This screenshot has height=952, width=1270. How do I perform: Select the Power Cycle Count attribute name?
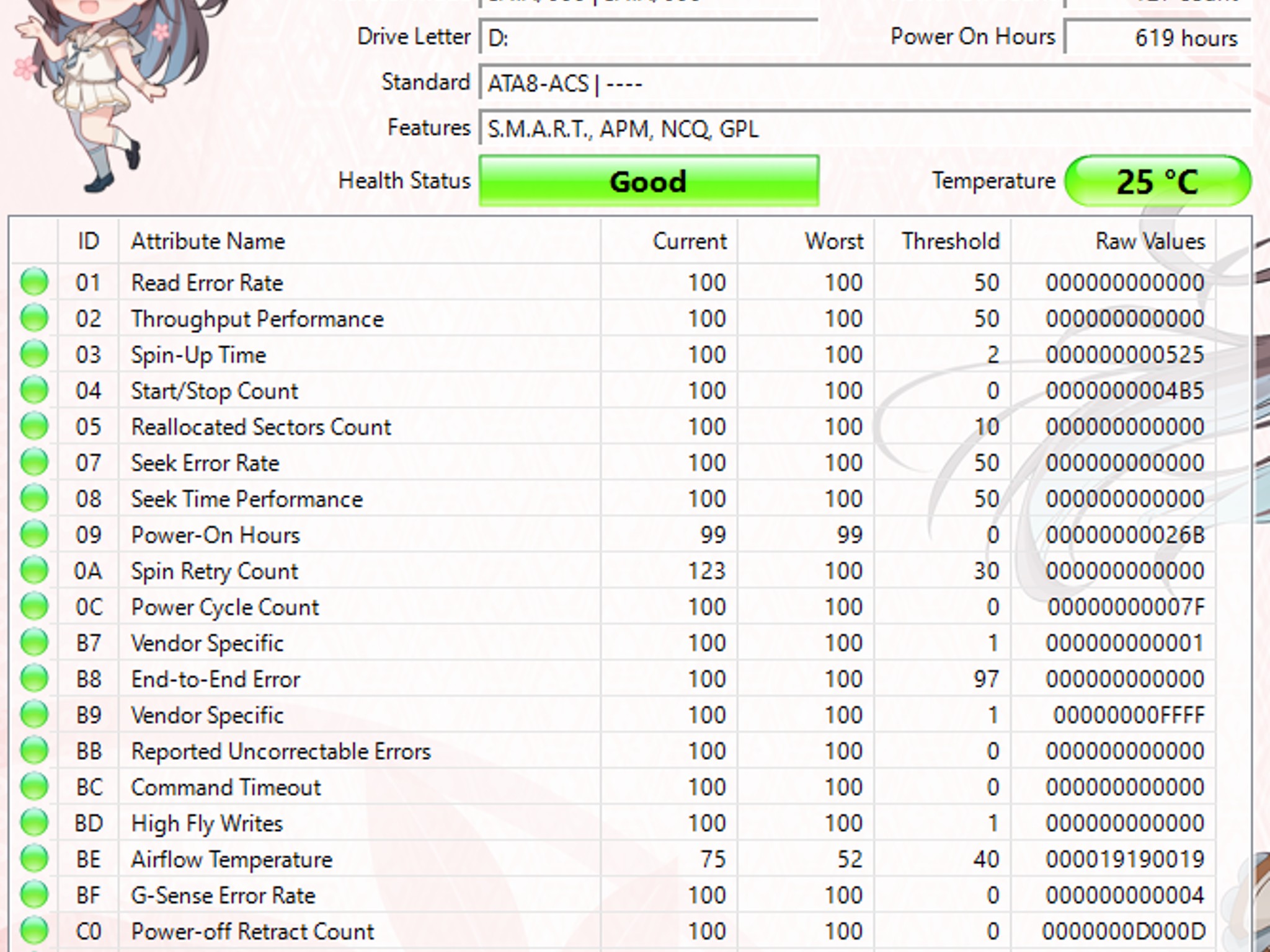225,607
